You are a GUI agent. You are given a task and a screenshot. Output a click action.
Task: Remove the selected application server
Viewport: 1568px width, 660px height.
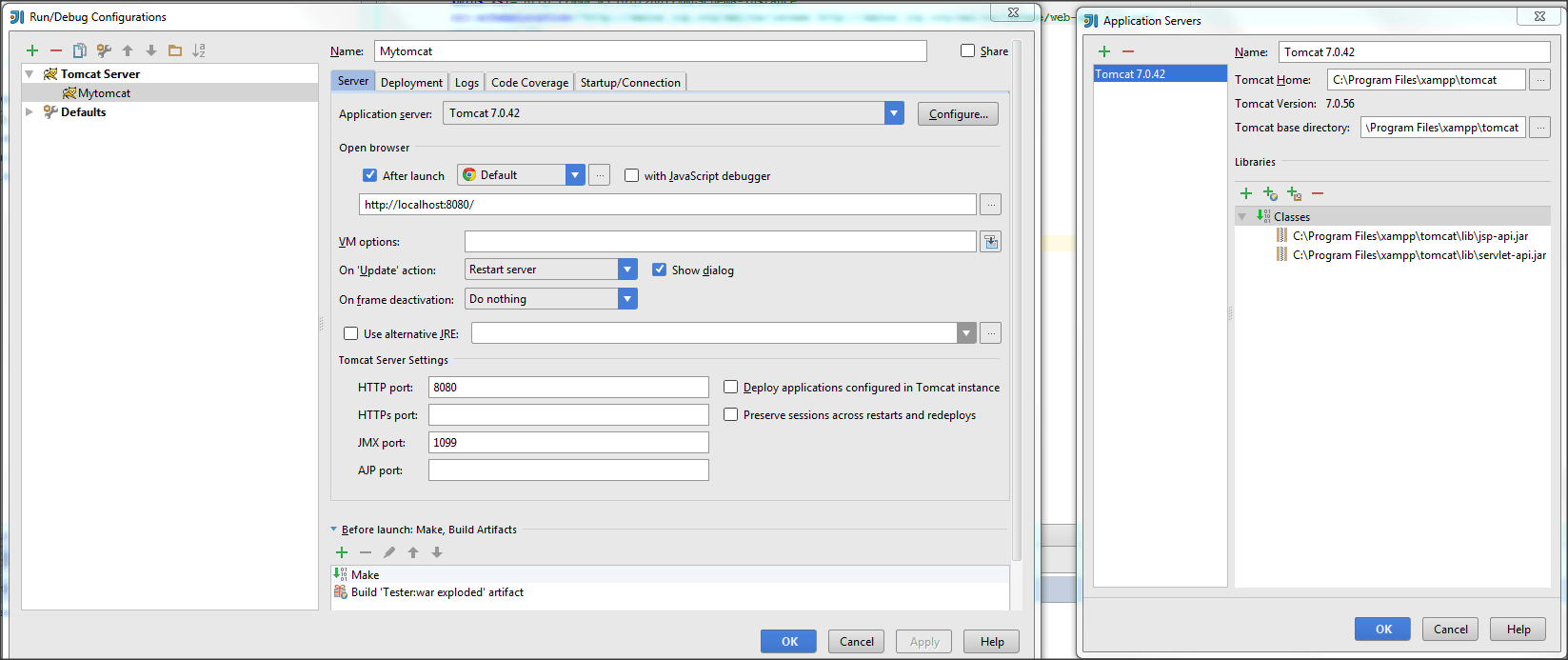tap(1128, 51)
